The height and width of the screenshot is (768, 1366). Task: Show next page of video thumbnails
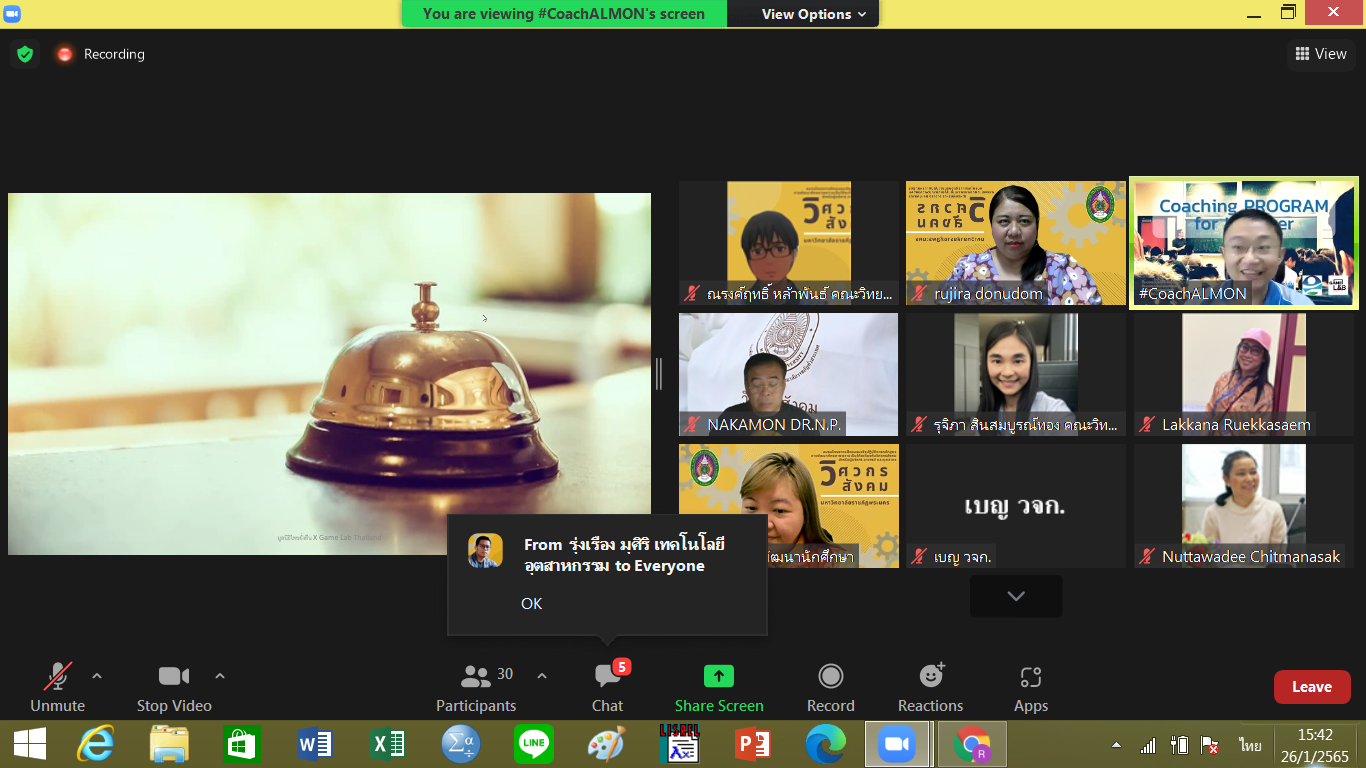[x=1016, y=596]
